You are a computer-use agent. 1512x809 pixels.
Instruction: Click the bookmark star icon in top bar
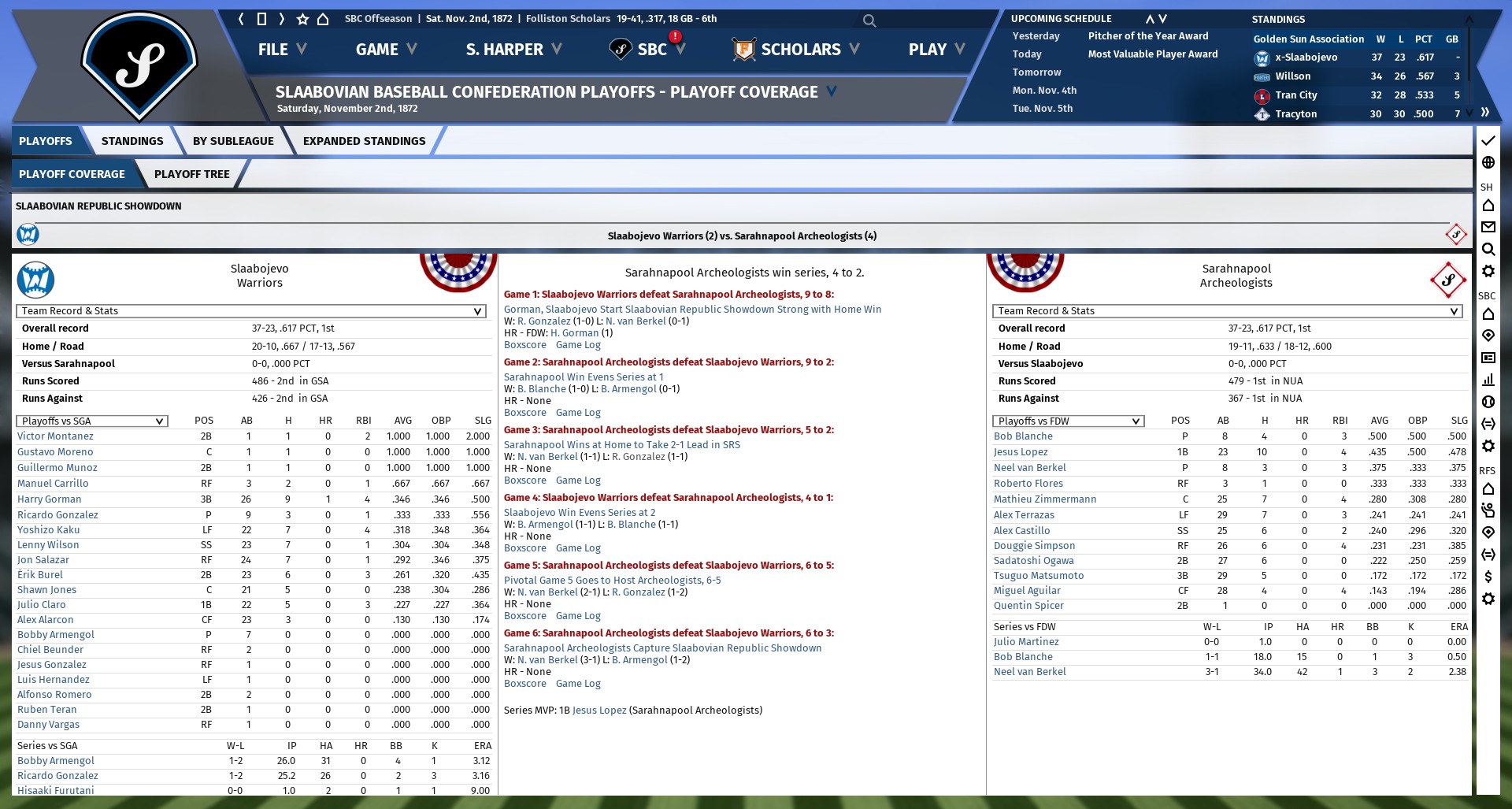(x=302, y=19)
